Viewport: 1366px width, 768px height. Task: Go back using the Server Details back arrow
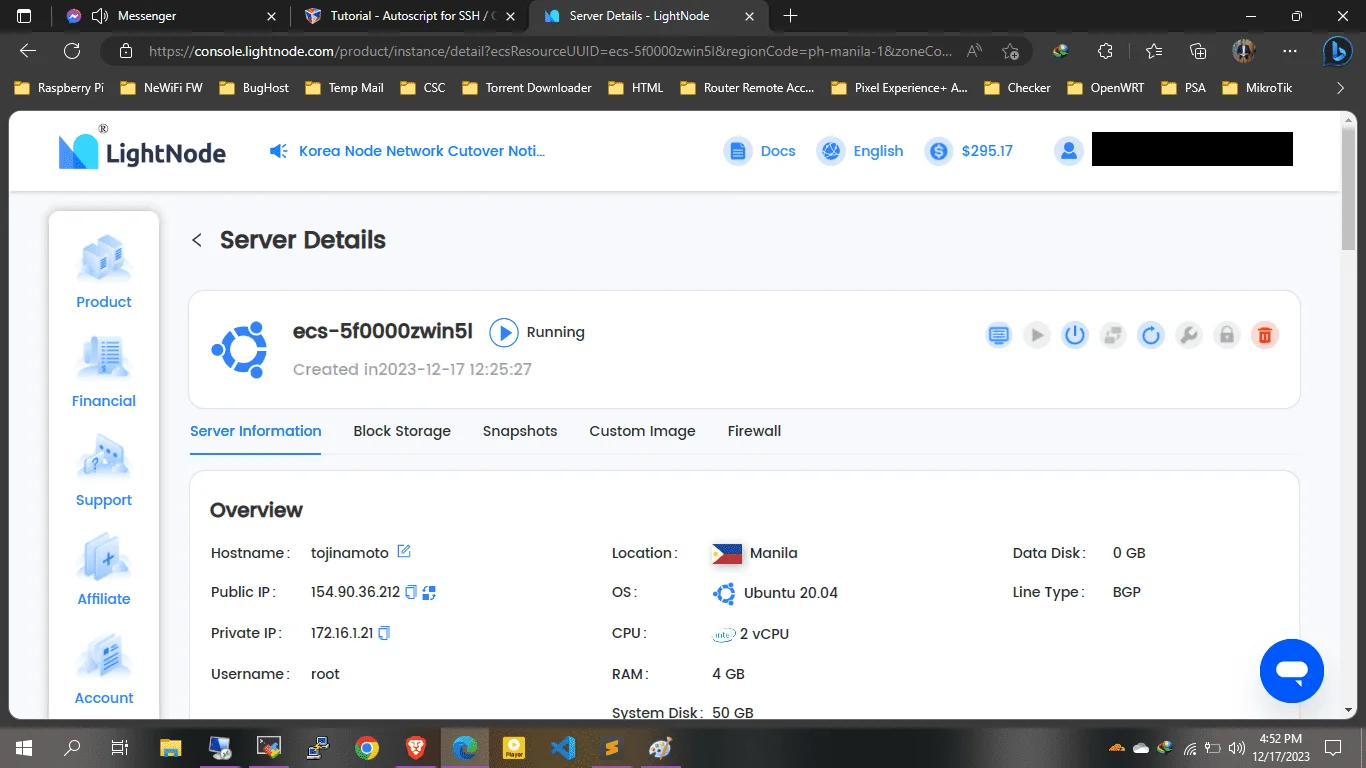pos(197,240)
